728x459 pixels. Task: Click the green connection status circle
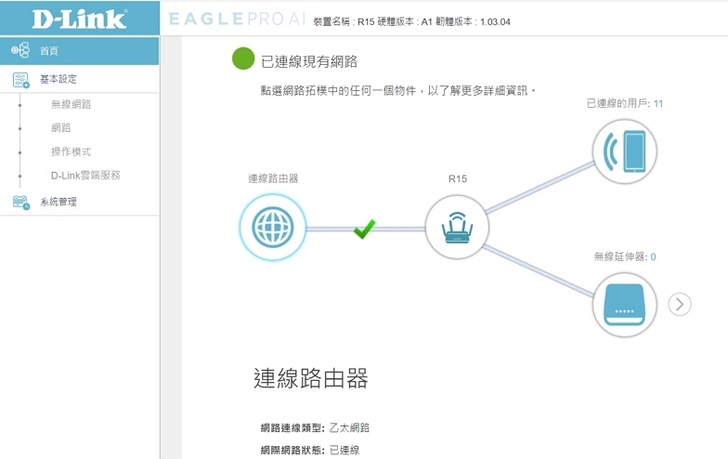pos(243,60)
